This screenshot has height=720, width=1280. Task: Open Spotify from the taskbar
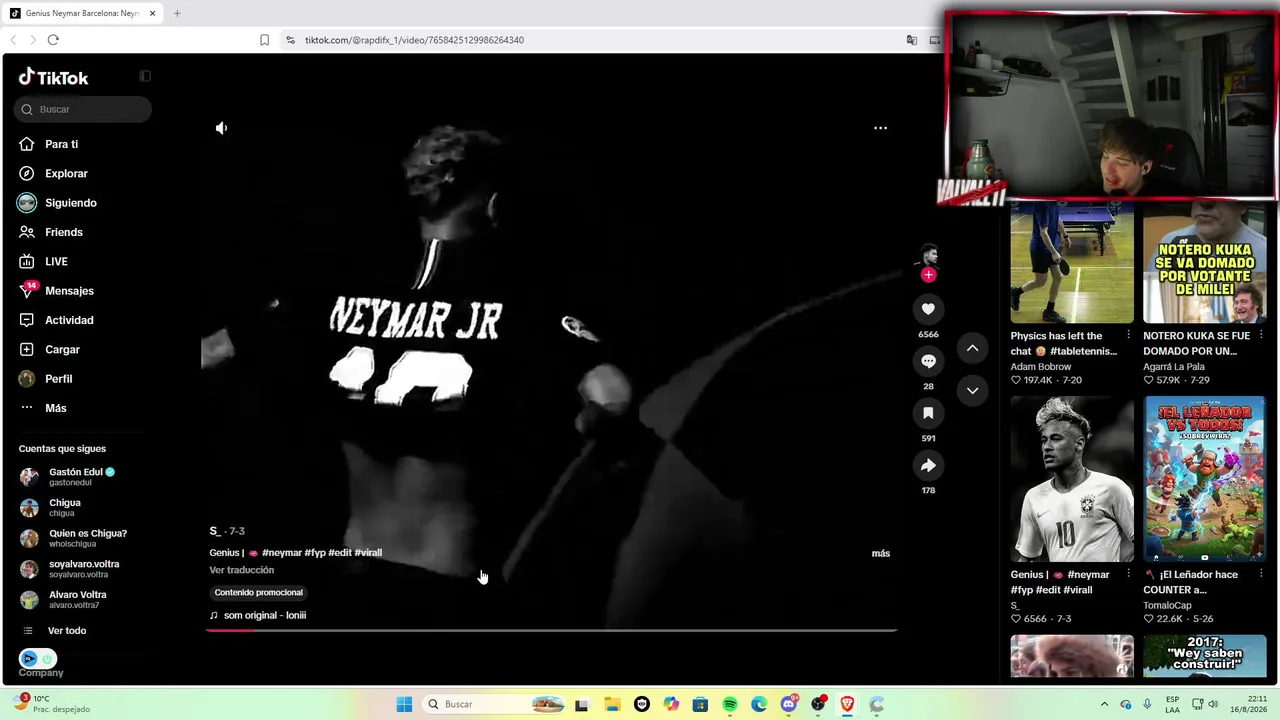click(730, 704)
